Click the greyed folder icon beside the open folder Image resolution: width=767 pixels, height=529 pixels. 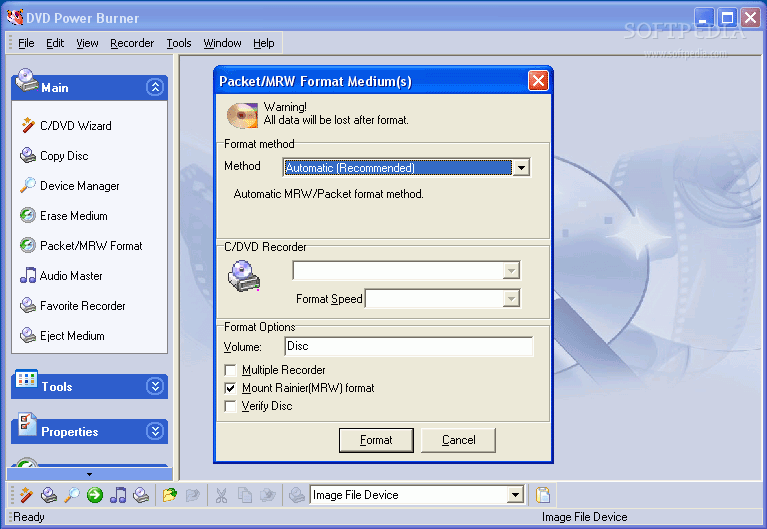(x=193, y=495)
